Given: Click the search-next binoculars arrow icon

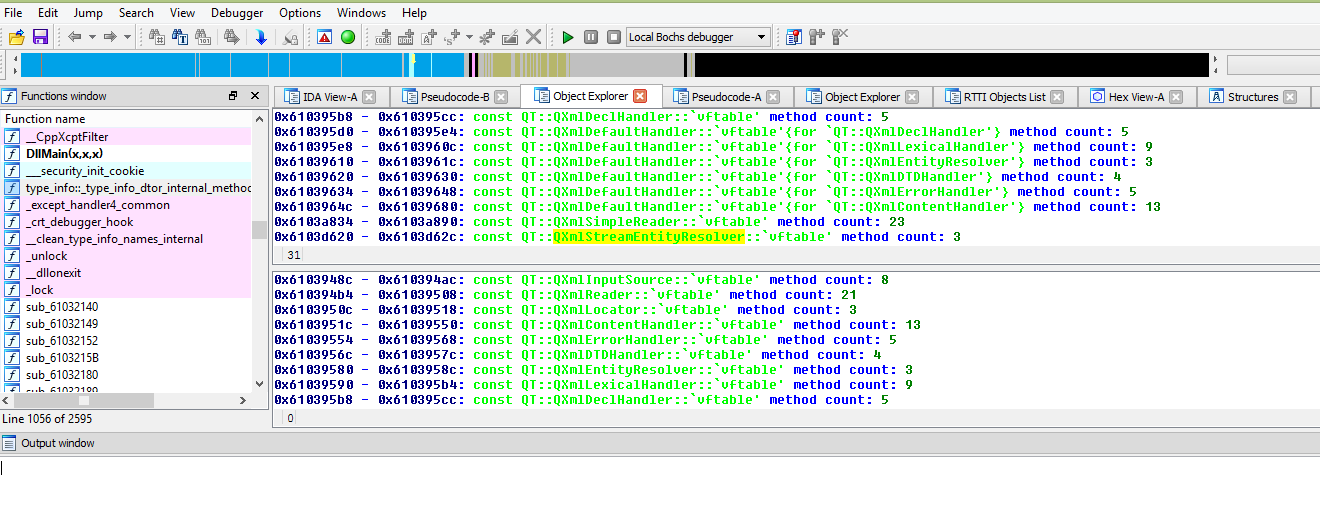Looking at the screenshot, I should [x=232, y=37].
